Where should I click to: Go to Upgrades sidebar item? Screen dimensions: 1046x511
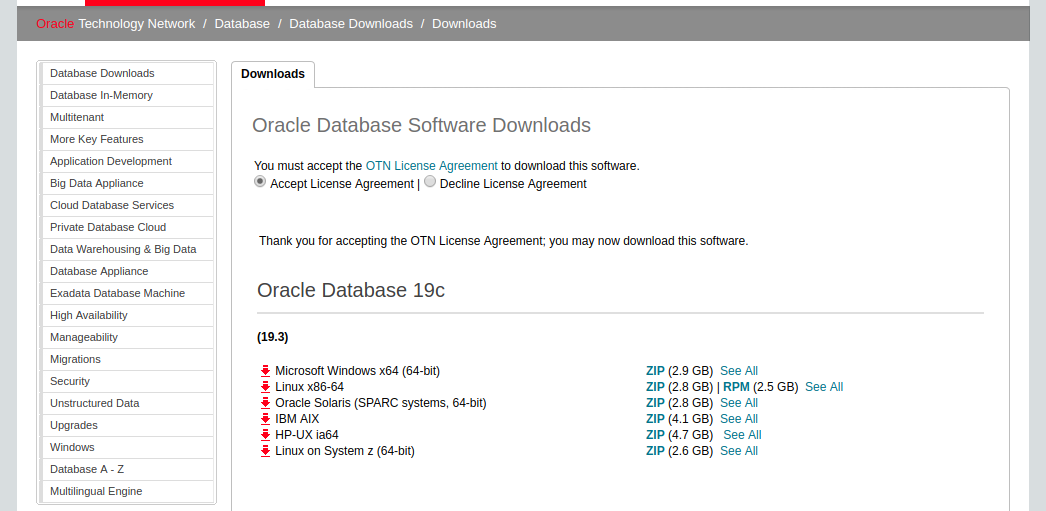[127, 426]
